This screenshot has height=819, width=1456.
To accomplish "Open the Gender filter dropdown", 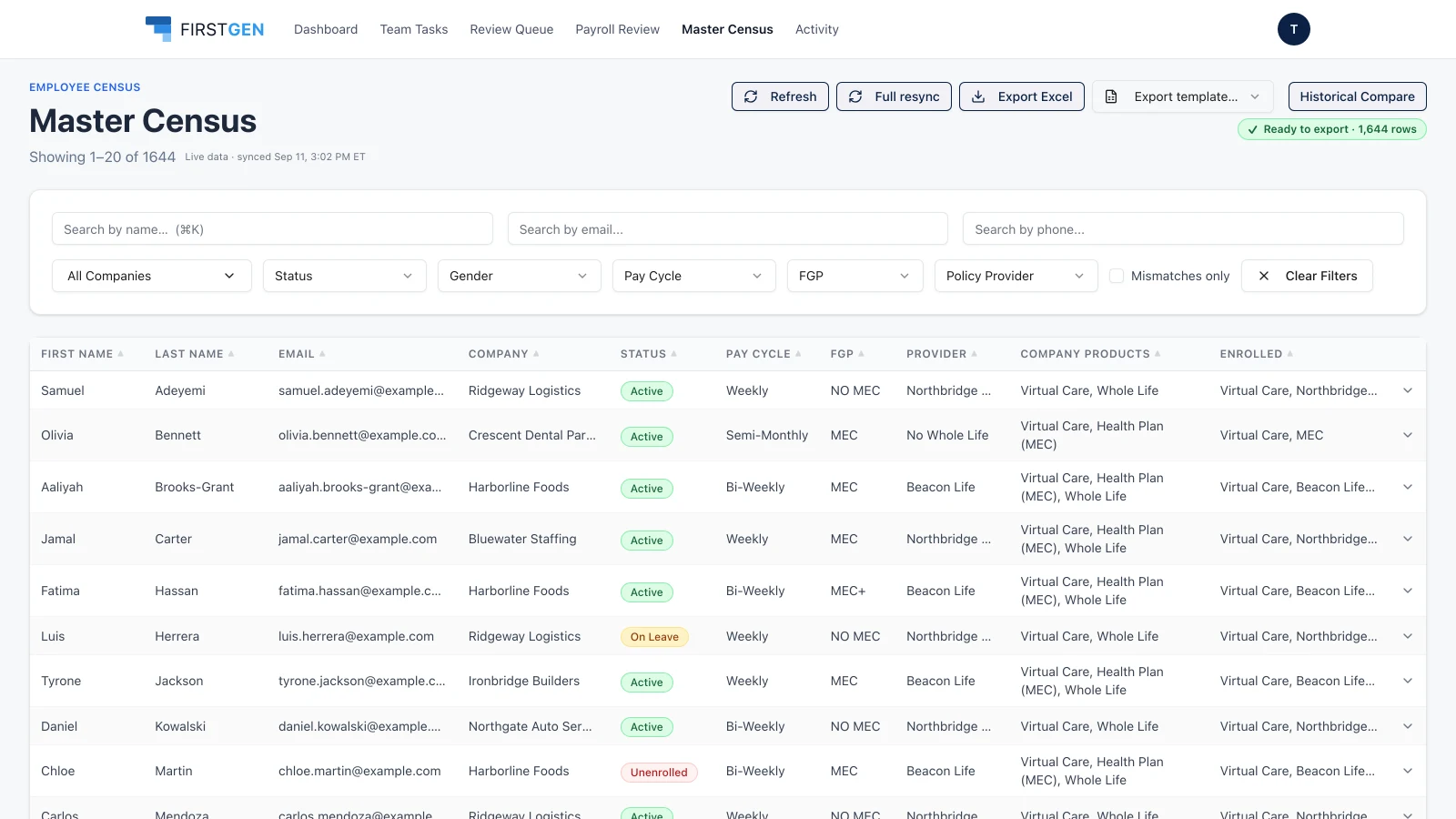I will [x=520, y=276].
